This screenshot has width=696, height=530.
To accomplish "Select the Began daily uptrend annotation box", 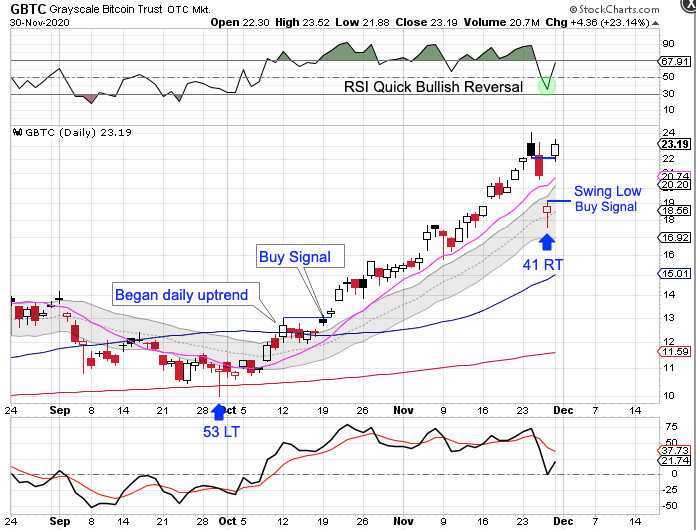I will [x=185, y=294].
